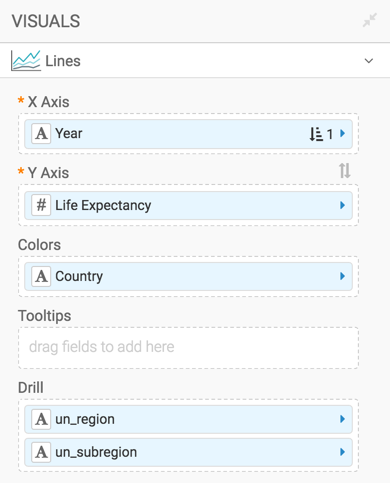Collapse the VISUALS panel with the minimize arrows icon
Image resolution: width=390 pixels, height=483 pixels.
pyautogui.click(x=369, y=20)
